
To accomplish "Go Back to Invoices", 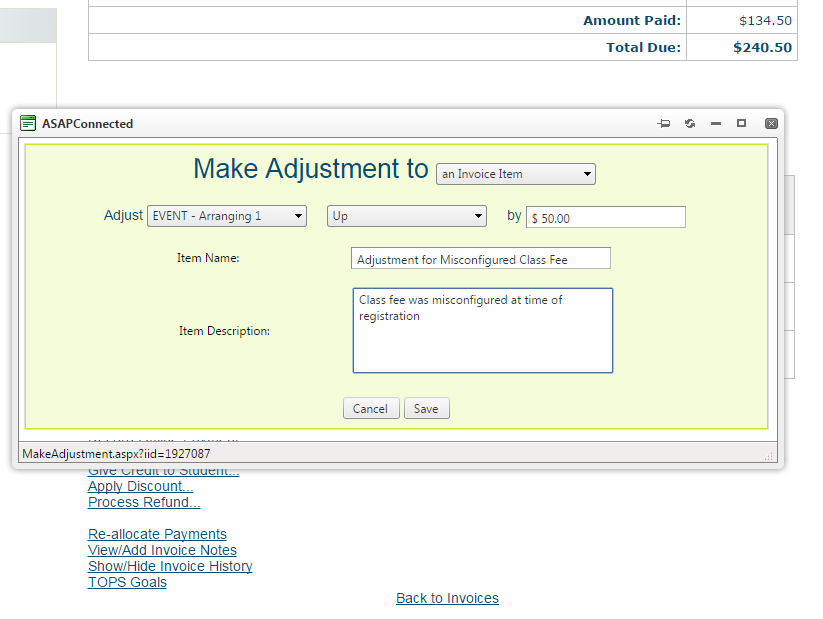I will tap(447, 598).
